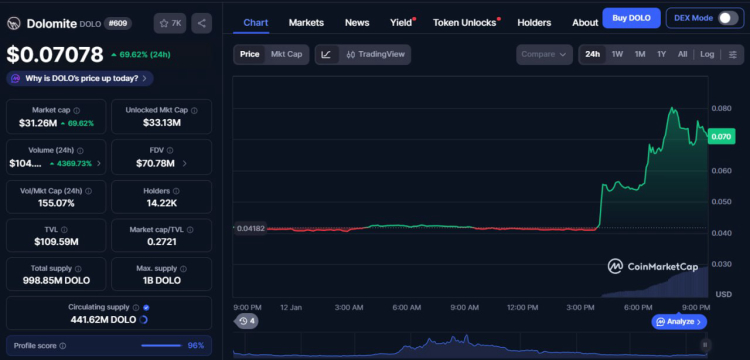Add DOLO to watchlist with star button
This screenshot has height=360, width=750.
tap(170, 23)
